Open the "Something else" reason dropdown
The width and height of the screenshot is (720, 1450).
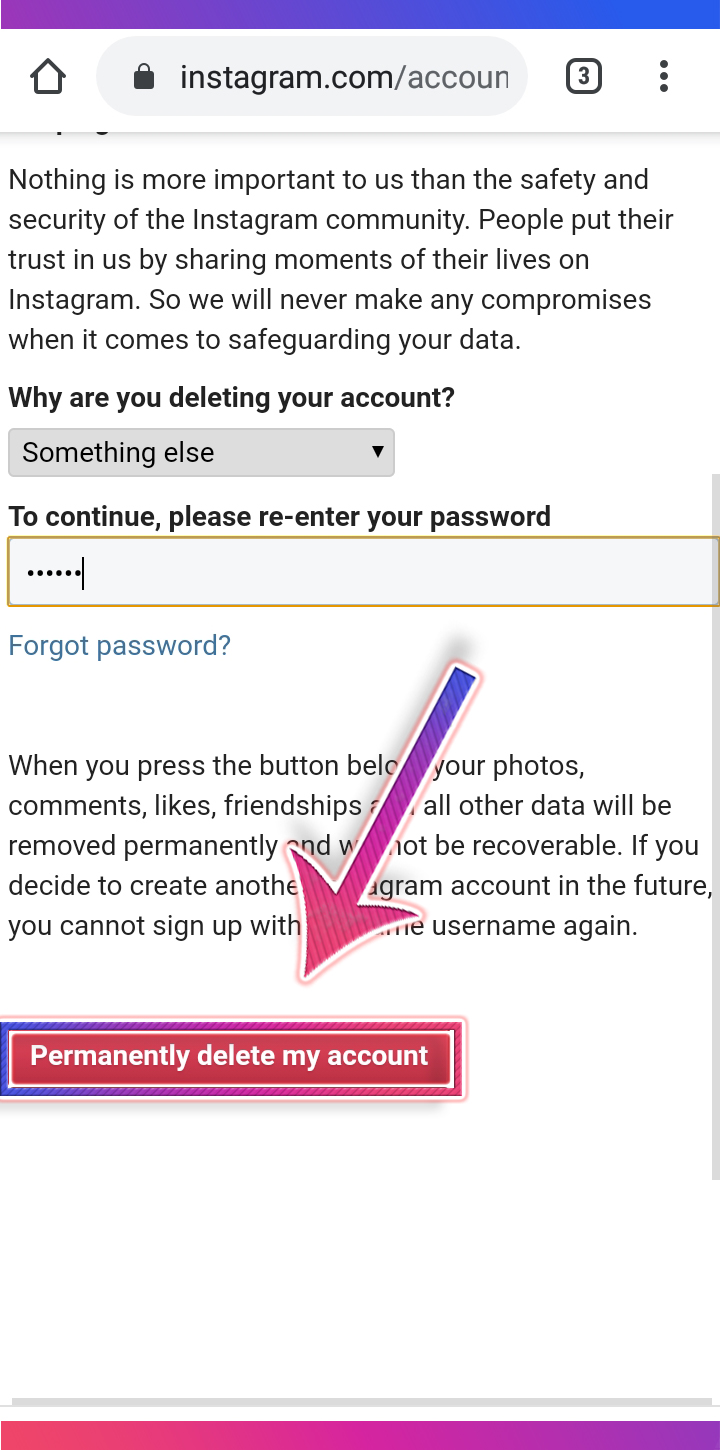[x=201, y=452]
